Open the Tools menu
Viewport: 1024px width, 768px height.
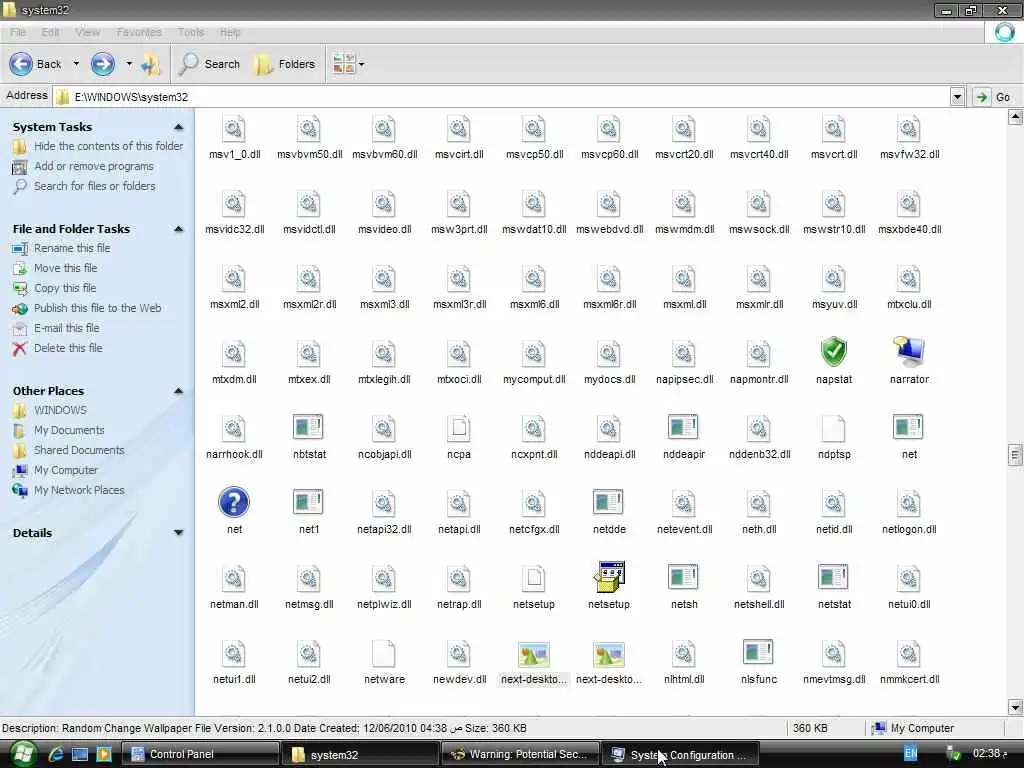tap(191, 32)
